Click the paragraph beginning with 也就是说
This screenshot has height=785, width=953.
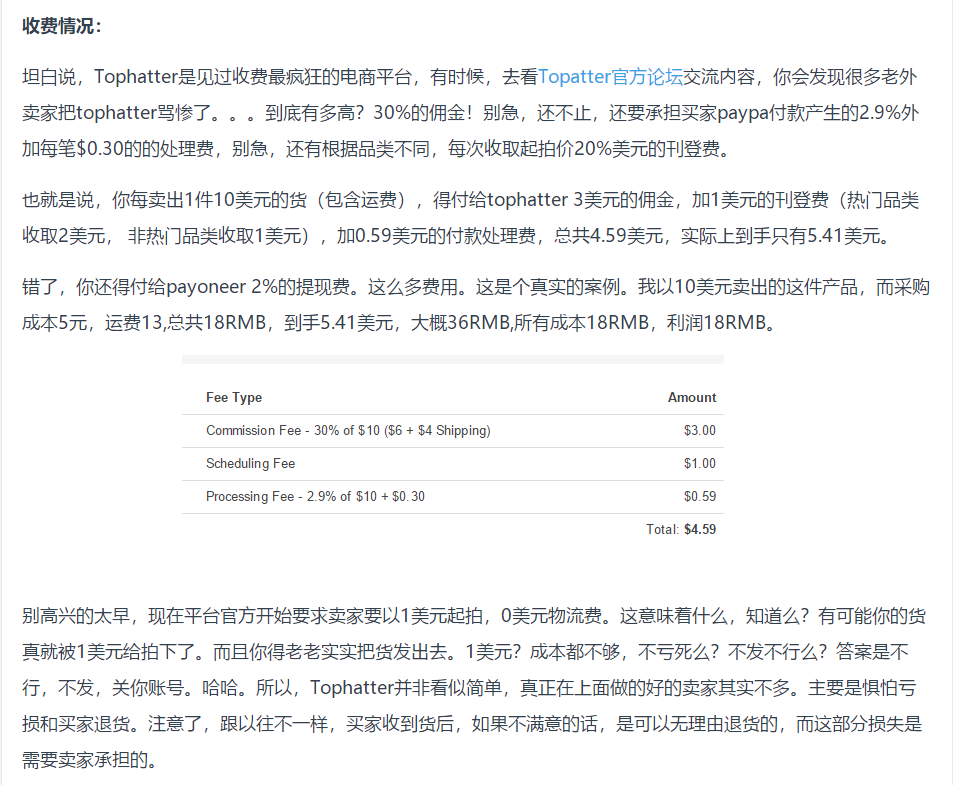470,218
